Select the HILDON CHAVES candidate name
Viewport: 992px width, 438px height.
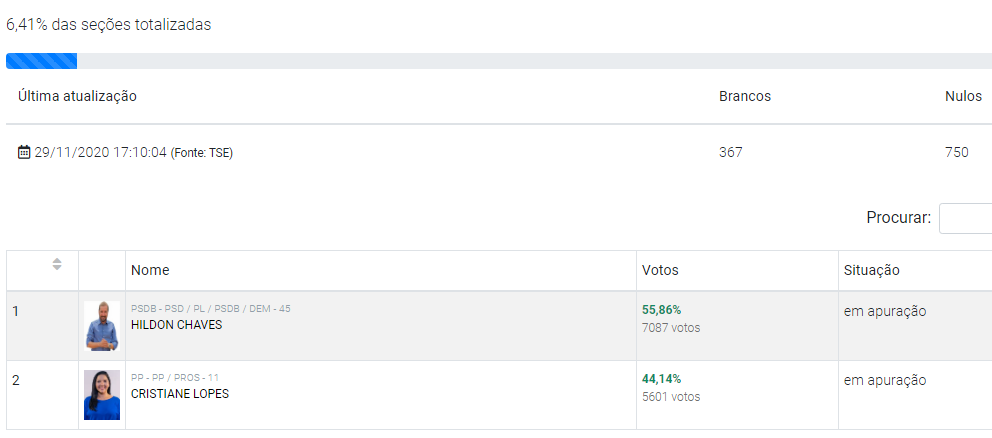[x=177, y=325]
